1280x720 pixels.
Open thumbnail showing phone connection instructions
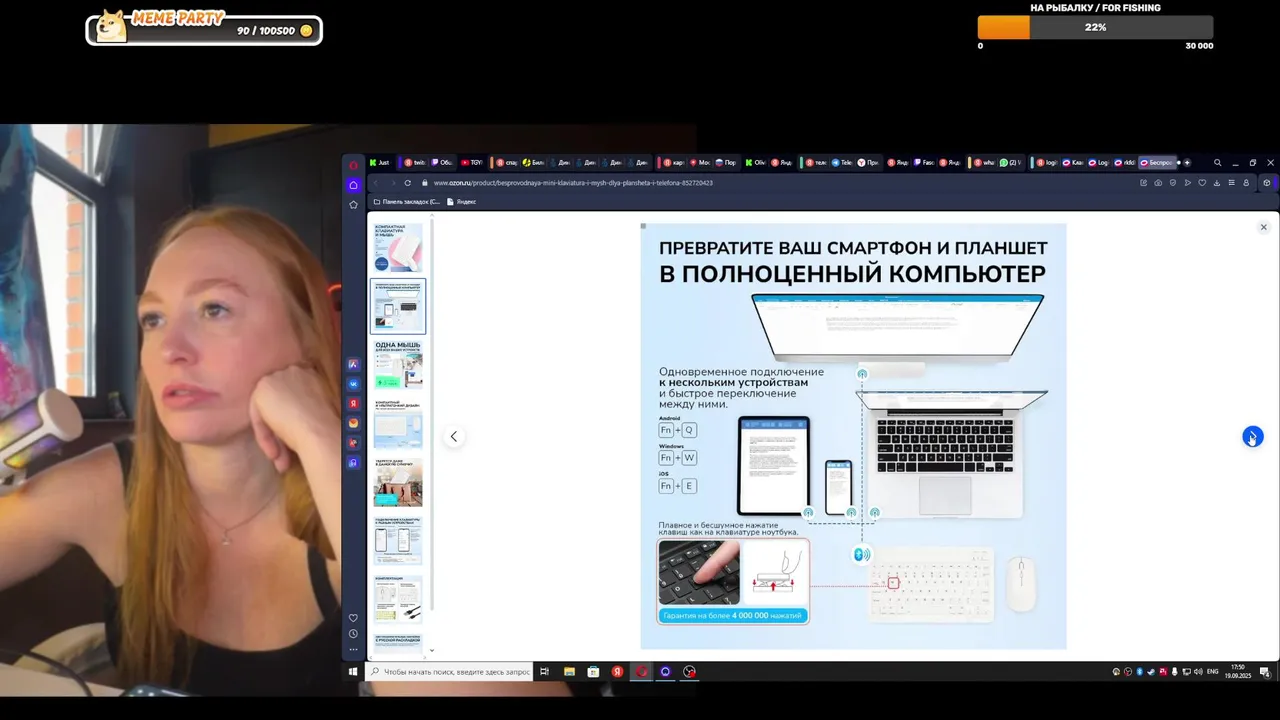pyautogui.click(x=398, y=541)
